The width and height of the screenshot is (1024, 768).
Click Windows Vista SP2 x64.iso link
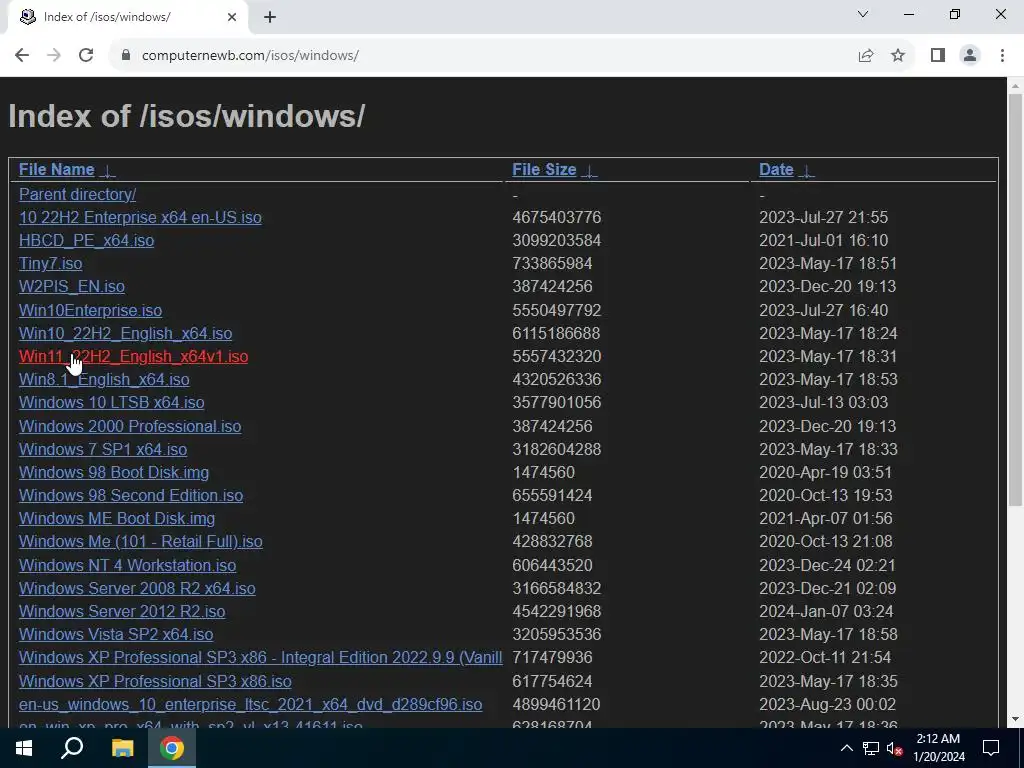click(116, 634)
